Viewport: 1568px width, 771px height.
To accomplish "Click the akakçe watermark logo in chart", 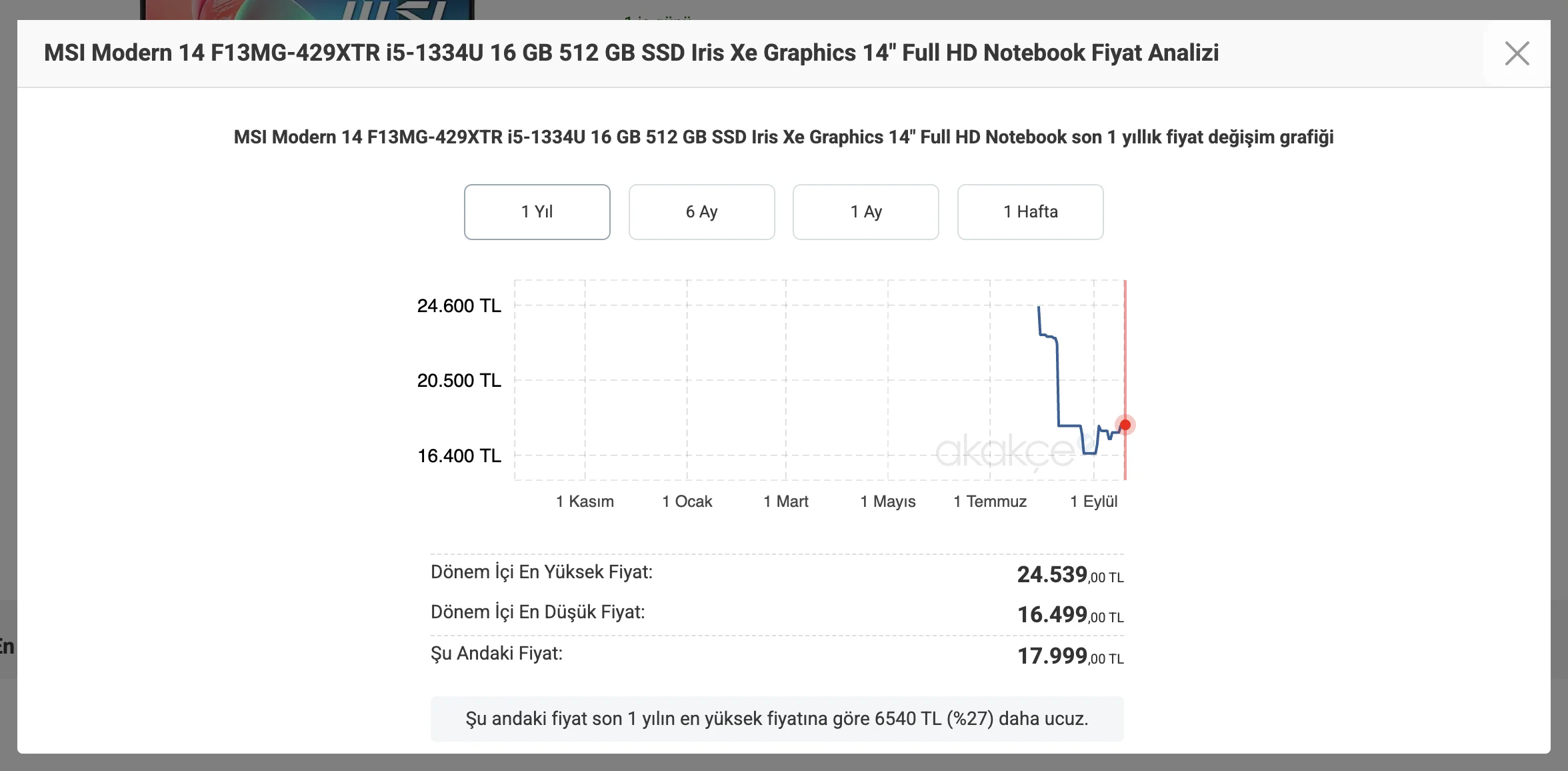I will pos(1004,452).
